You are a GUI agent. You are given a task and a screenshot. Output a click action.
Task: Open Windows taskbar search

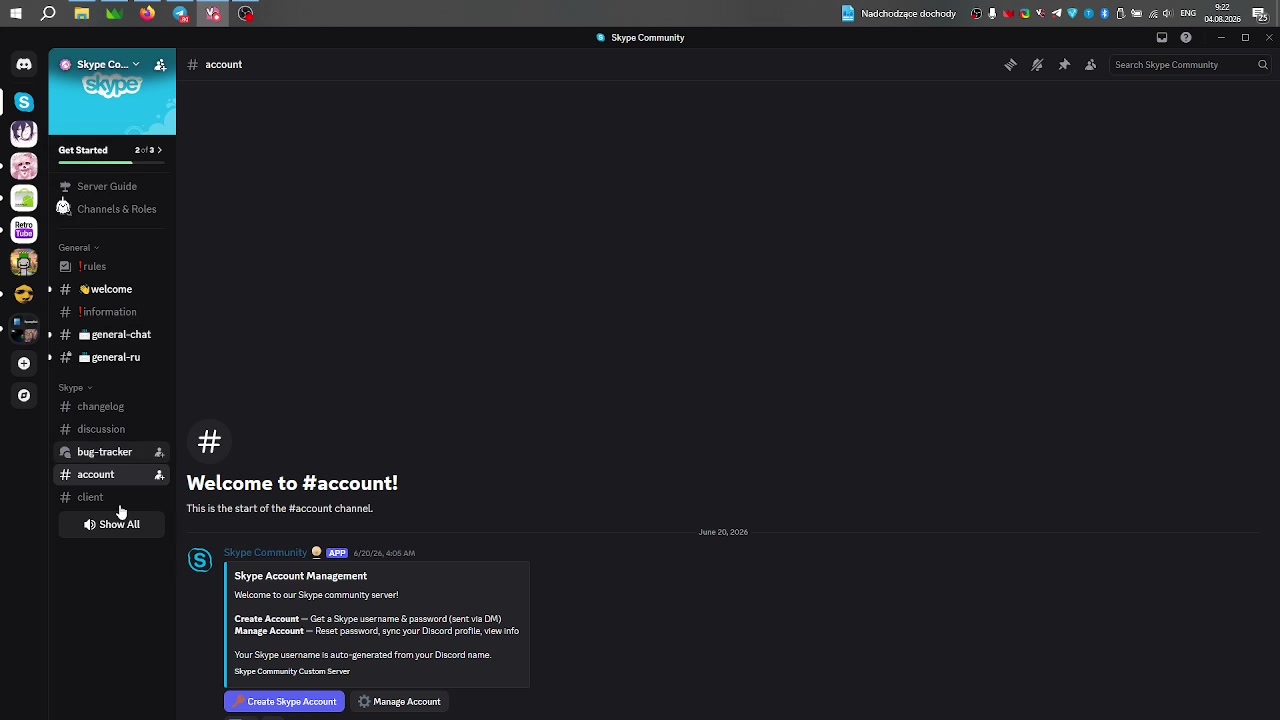coord(48,13)
